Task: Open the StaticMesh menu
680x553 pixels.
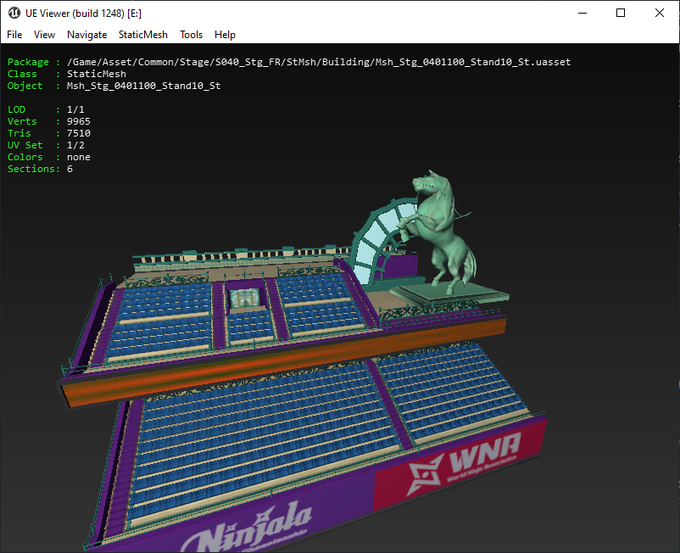Action: (x=143, y=34)
